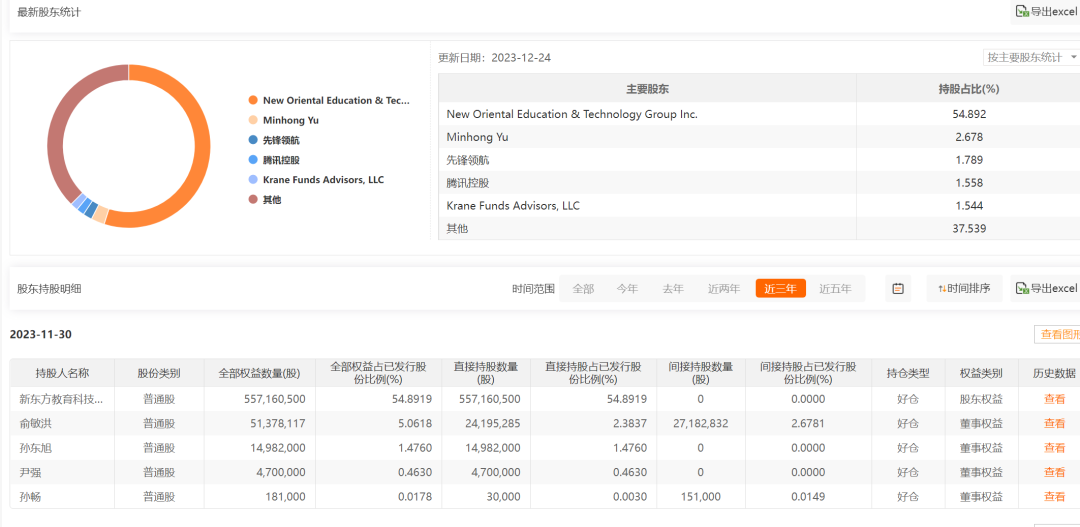Toggle 腾讯控股 legend entry

pos(274,160)
